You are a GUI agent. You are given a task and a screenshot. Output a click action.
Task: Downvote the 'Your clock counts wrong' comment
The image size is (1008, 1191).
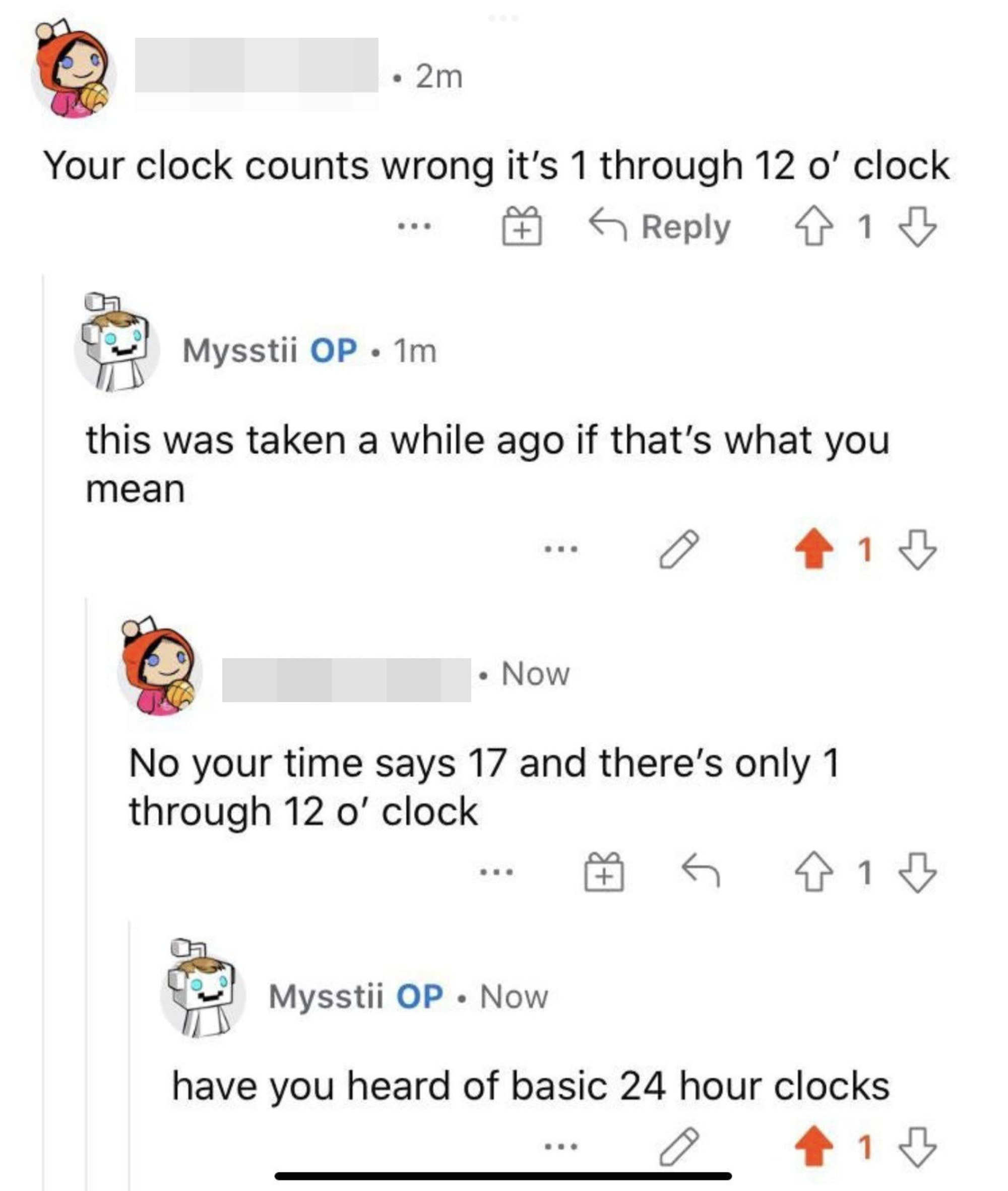click(918, 227)
